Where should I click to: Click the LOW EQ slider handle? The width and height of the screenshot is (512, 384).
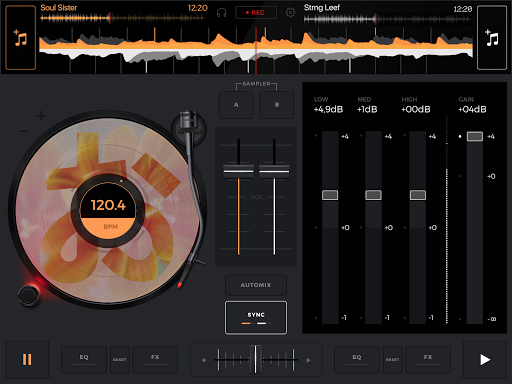pos(330,195)
